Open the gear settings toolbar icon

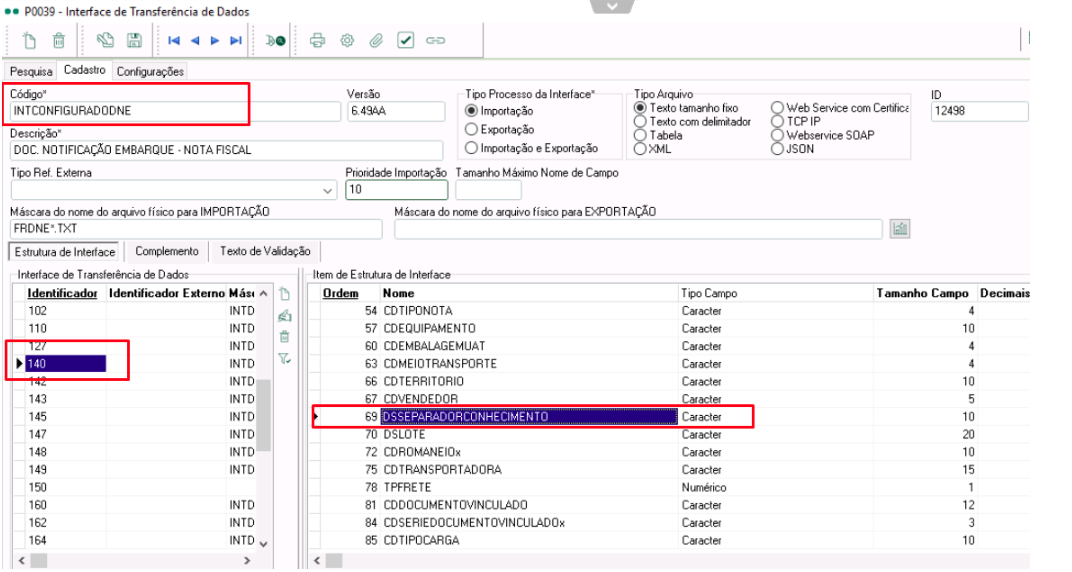click(x=347, y=41)
